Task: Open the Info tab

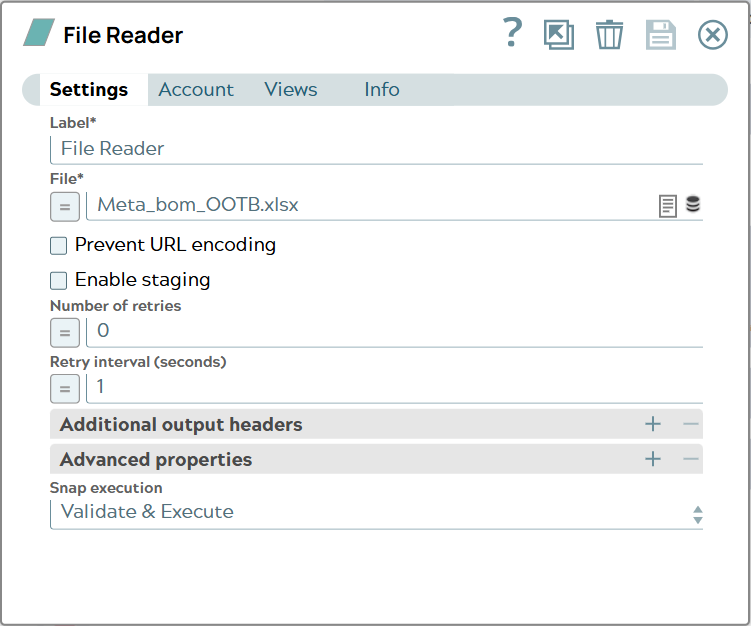Action: (382, 90)
